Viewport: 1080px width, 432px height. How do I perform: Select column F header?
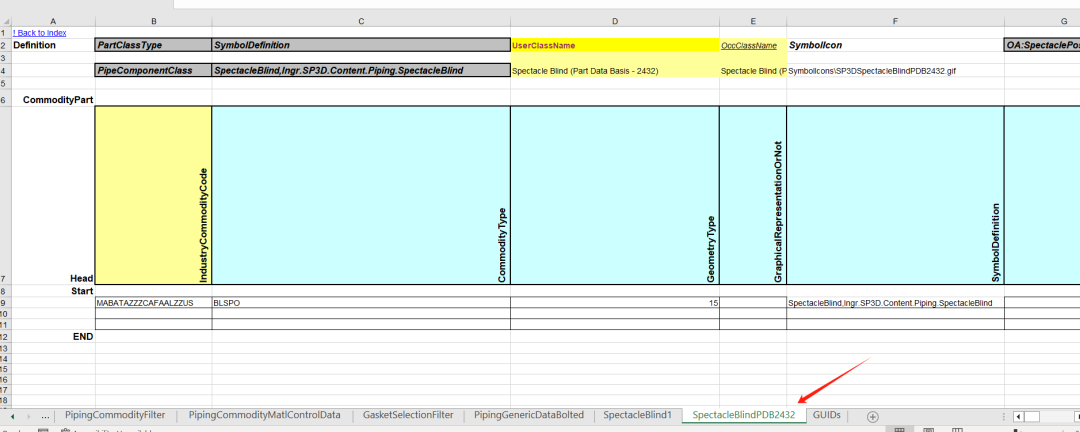pyautogui.click(x=895, y=21)
